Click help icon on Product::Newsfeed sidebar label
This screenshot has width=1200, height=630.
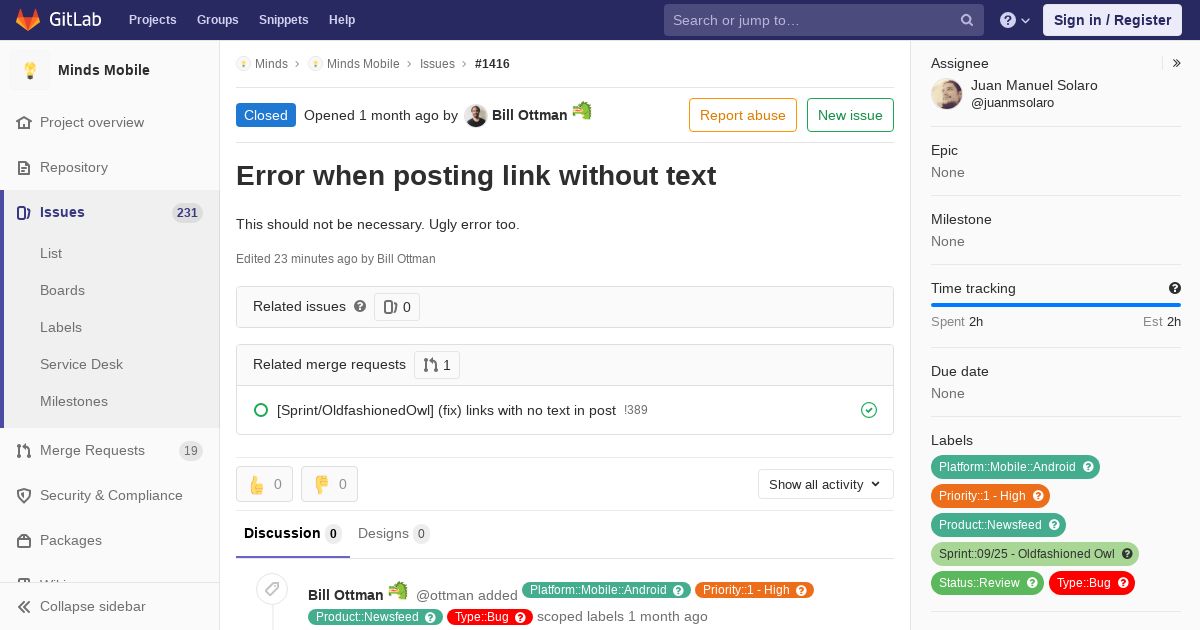1054,525
